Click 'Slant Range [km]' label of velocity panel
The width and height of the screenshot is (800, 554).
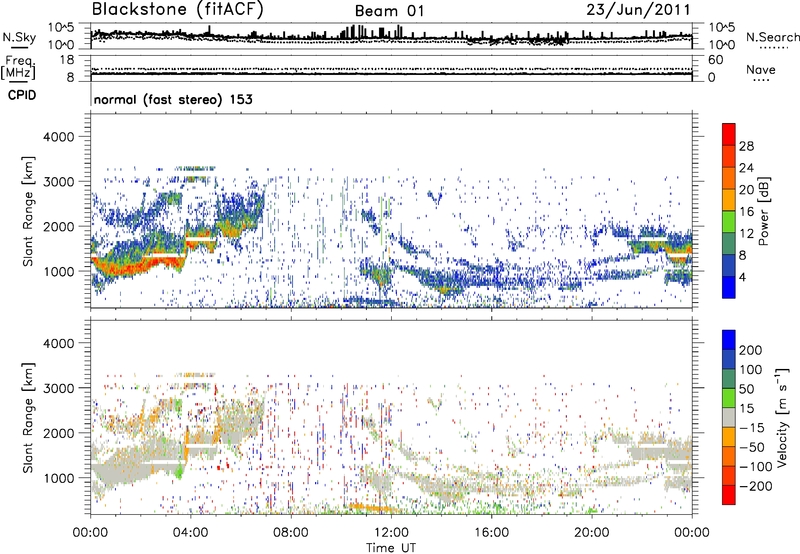tap(28, 417)
